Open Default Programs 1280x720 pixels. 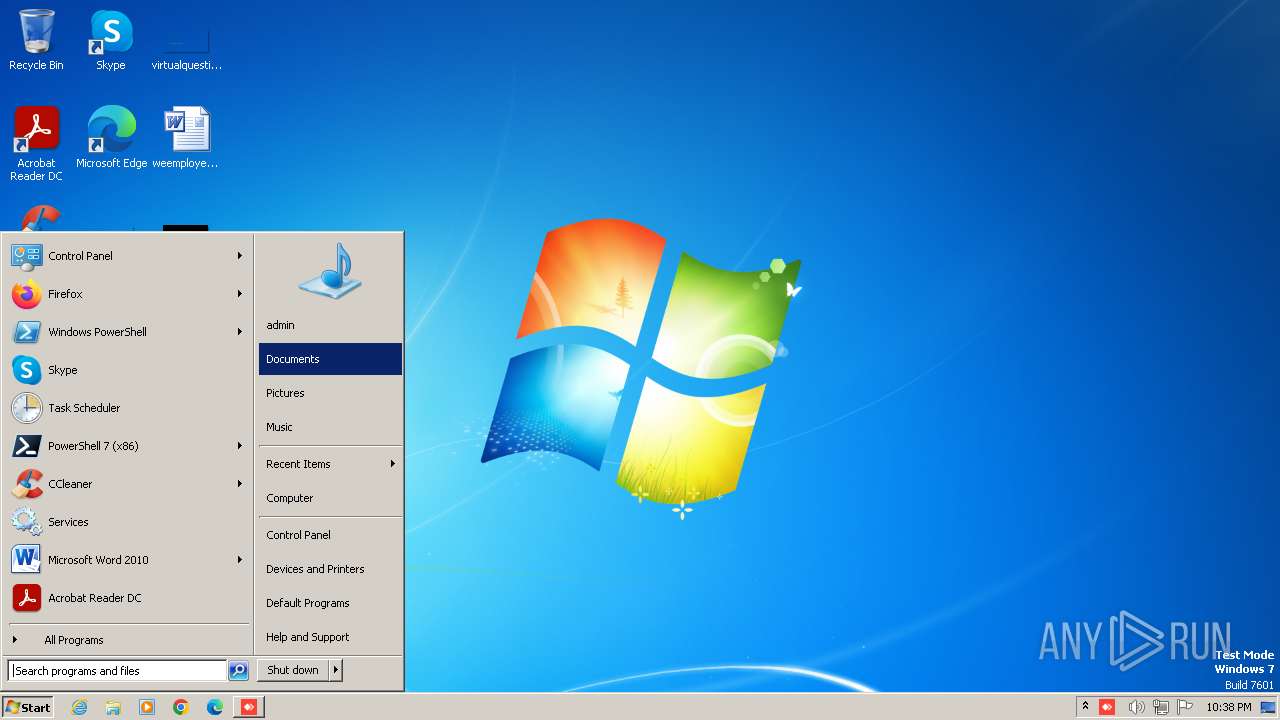(x=330, y=603)
